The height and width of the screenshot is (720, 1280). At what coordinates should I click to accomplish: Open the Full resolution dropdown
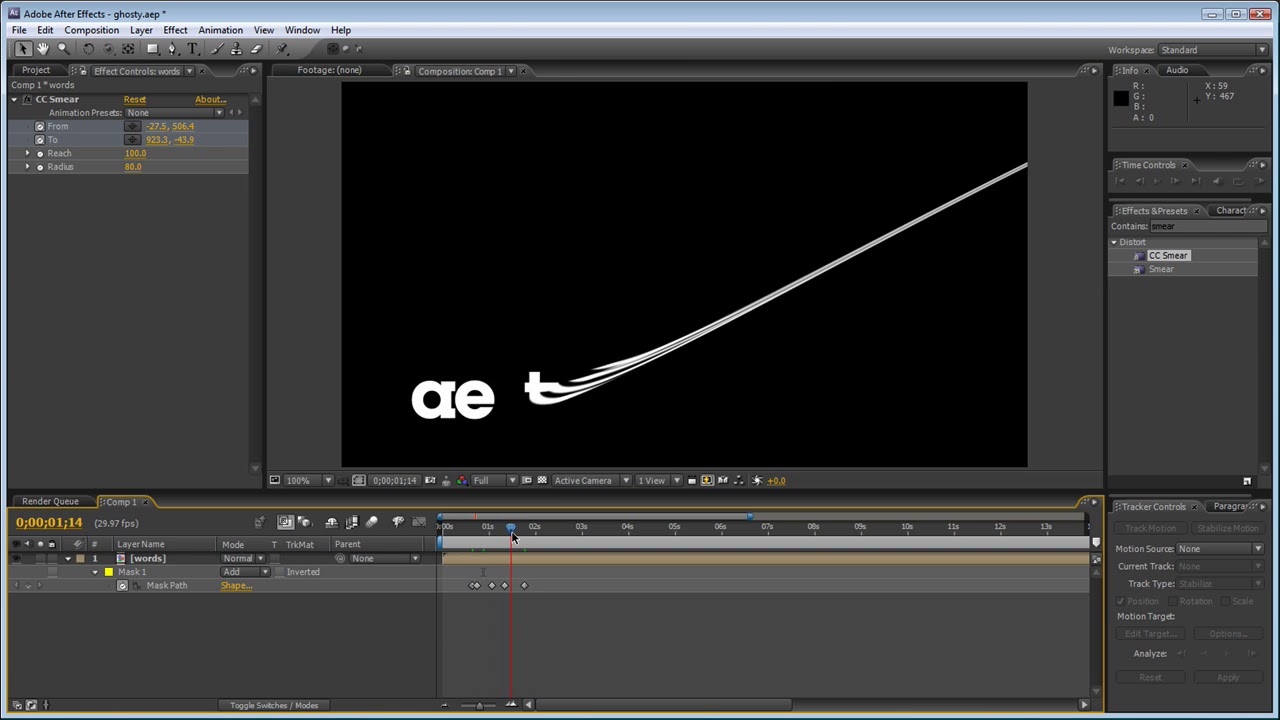coord(494,481)
